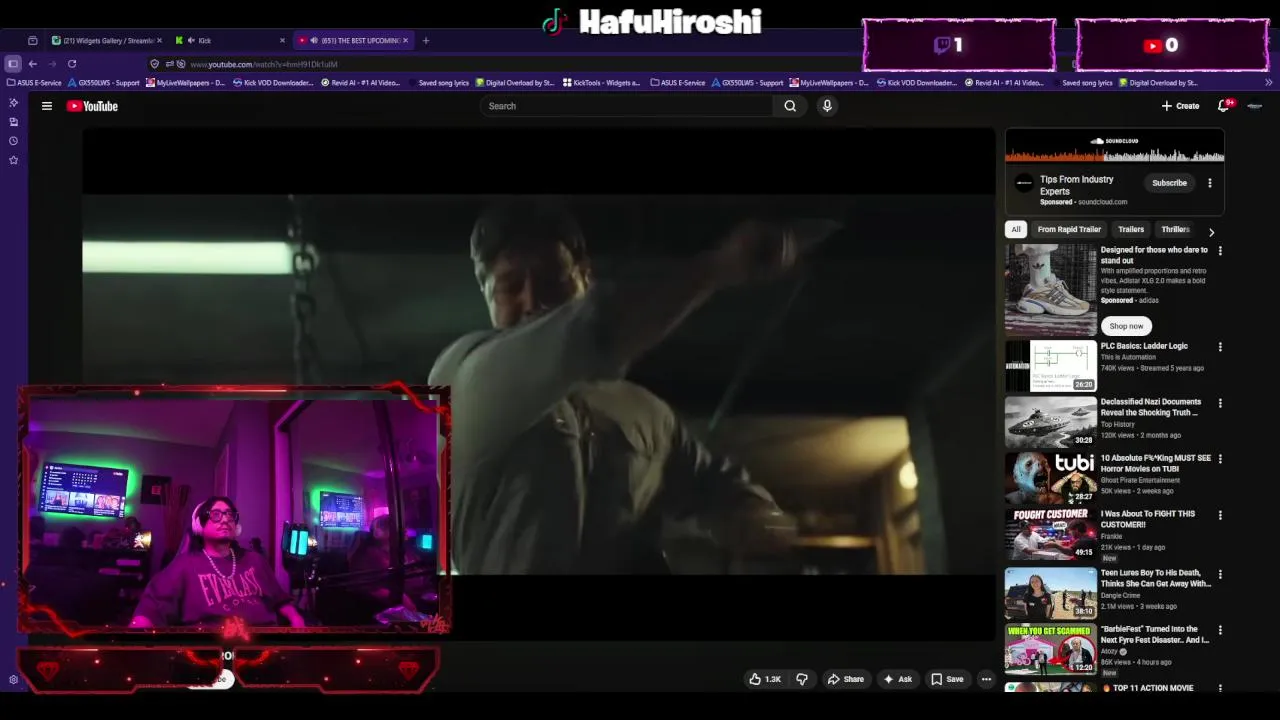Go to the YouTube home logo
The image size is (1280, 720).
92,106
